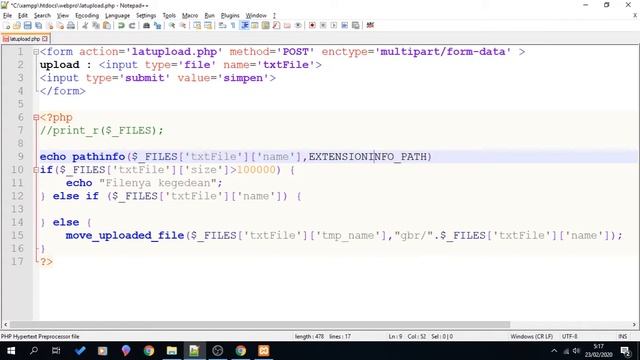640x360 pixels.
Task: Click the text 'move_uploaded_file' on line 15
Action: coord(125,236)
